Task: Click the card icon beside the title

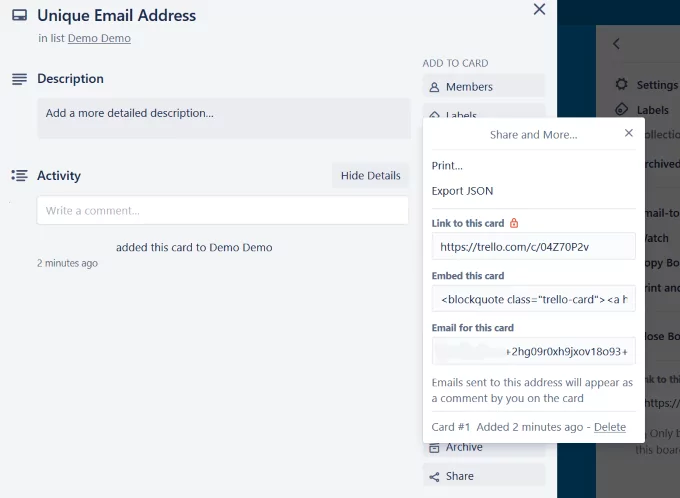Action: tap(19, 16)
